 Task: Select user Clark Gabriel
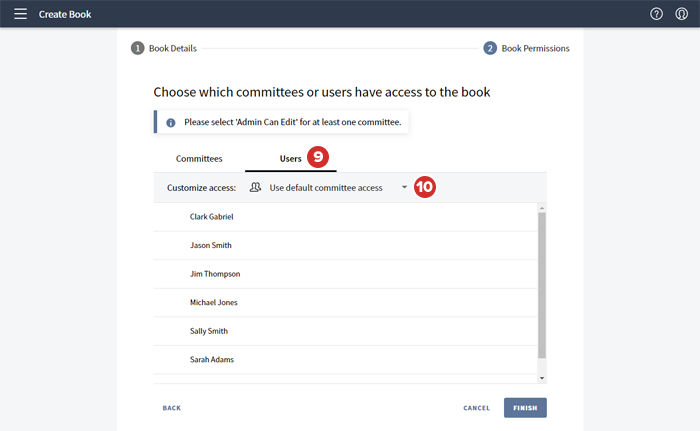point(212,216)
